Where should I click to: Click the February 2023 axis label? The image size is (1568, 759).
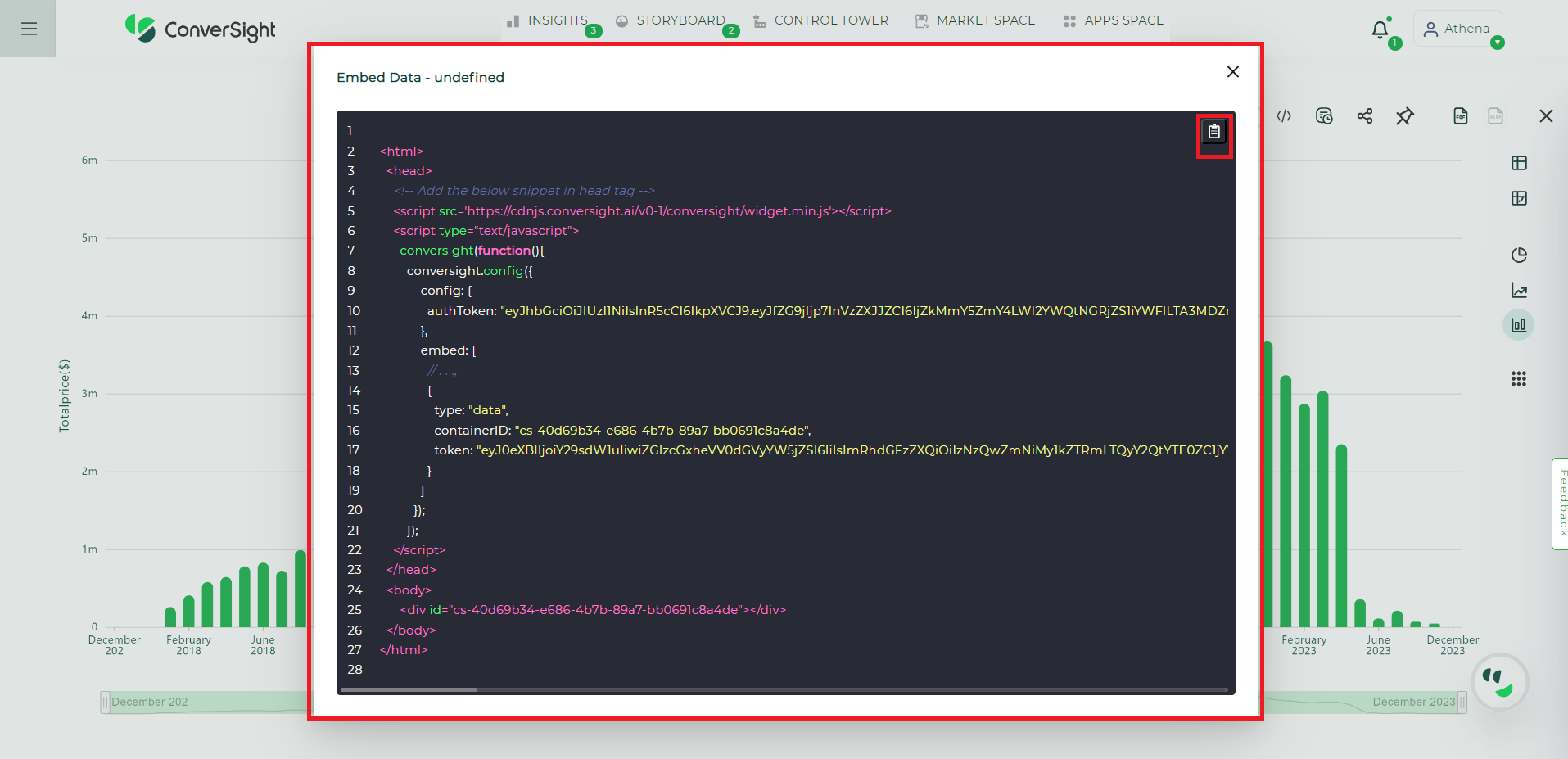tap(1304, 645)
